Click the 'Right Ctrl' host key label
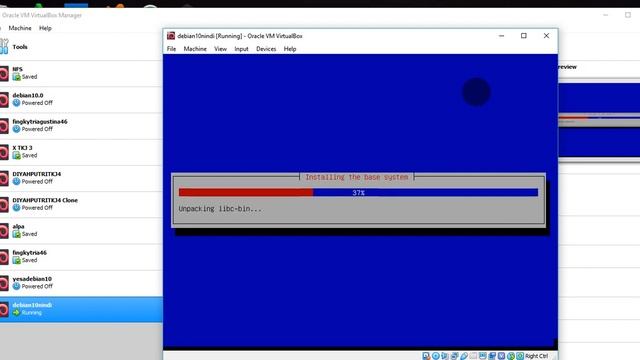Viewport: 640px width, 360px height. click(x=536, y=356)
